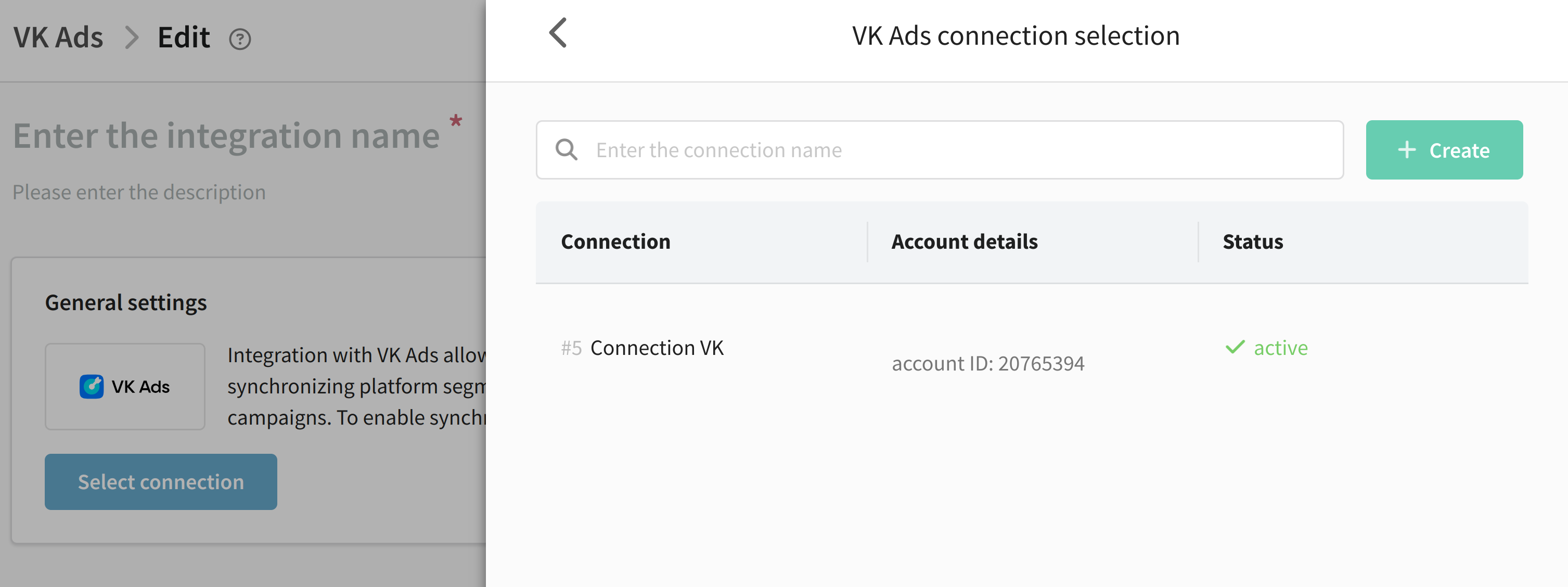
Task: Click the plus icon on Create button
Action: (1407, 150)
